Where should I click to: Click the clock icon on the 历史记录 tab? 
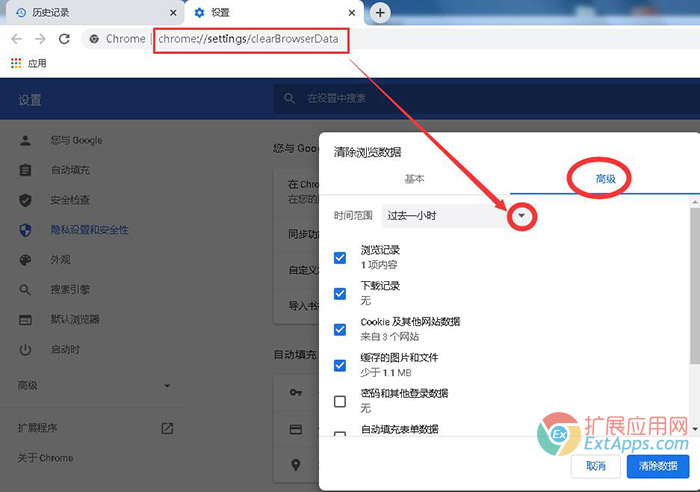point(21,13)
